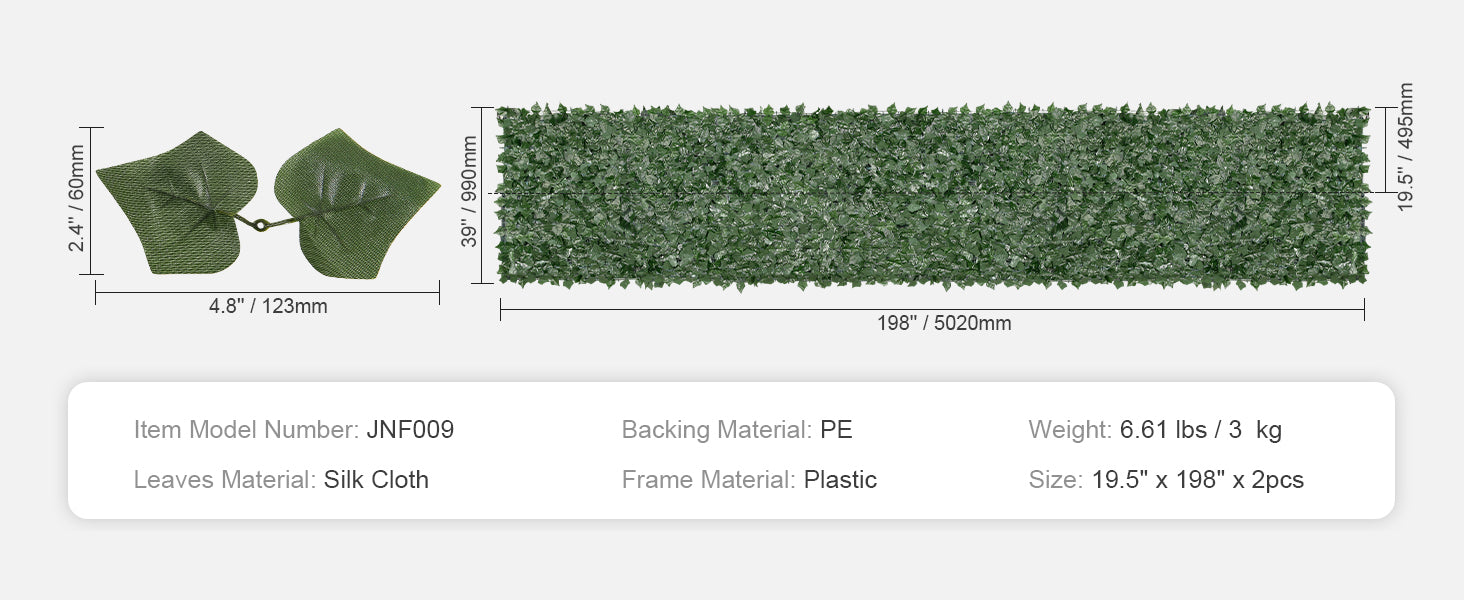1464x600 pixels.
Task: Select the ivy hedge privacy screen image
Action: pyautogui.click(x=932, y=197)
